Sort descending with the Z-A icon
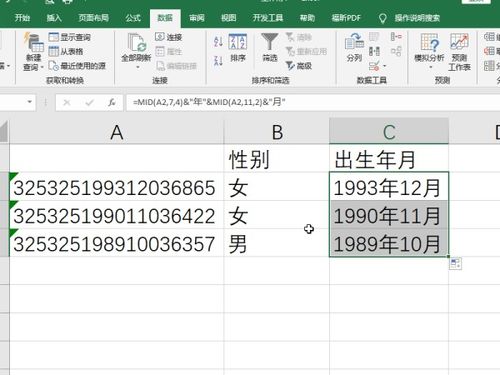The width and height of the screenshot is (500, 375). [x=218, y=60]
